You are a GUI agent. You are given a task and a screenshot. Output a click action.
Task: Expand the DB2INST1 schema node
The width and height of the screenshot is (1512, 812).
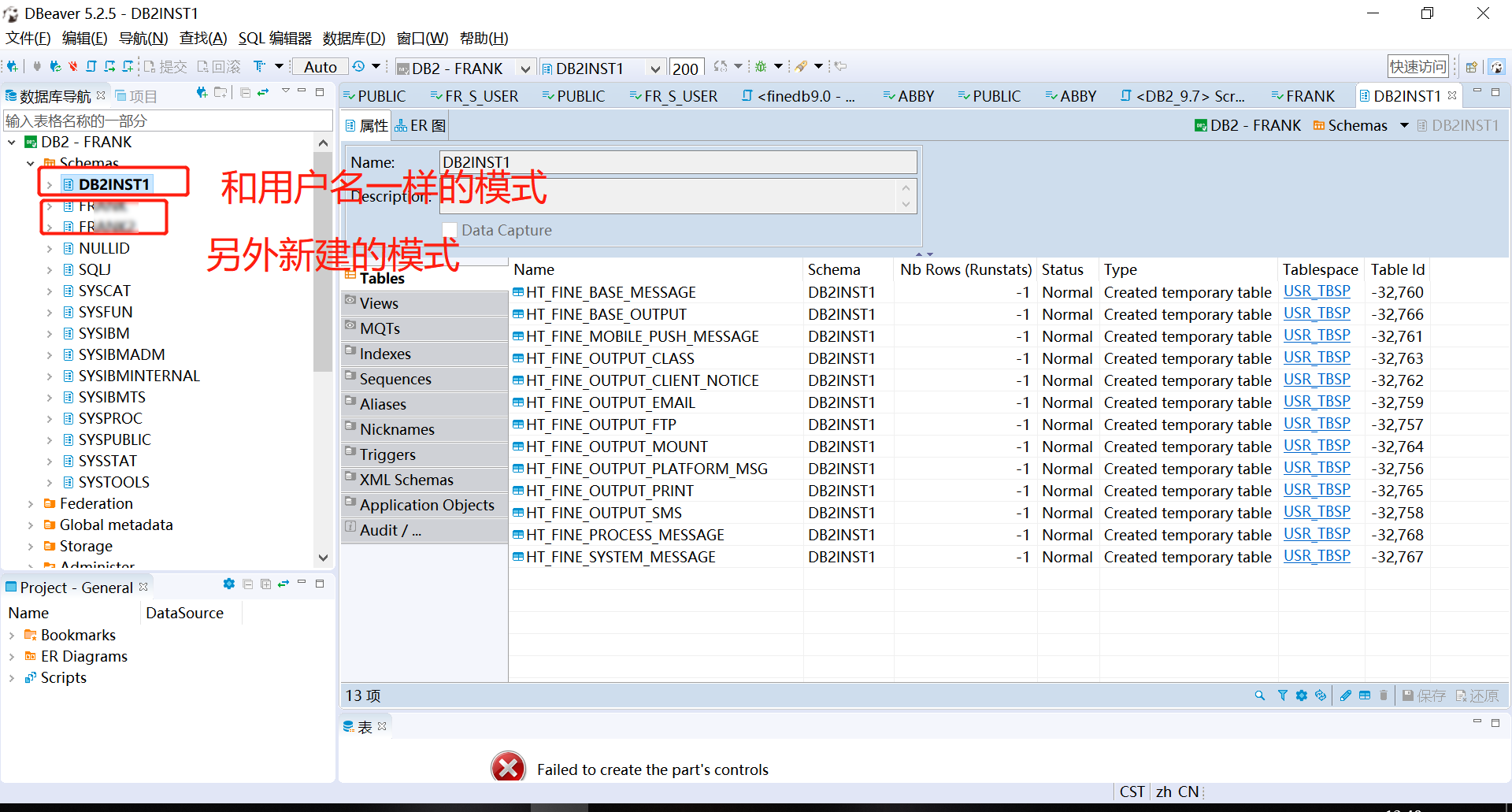[x=49, y=185]
